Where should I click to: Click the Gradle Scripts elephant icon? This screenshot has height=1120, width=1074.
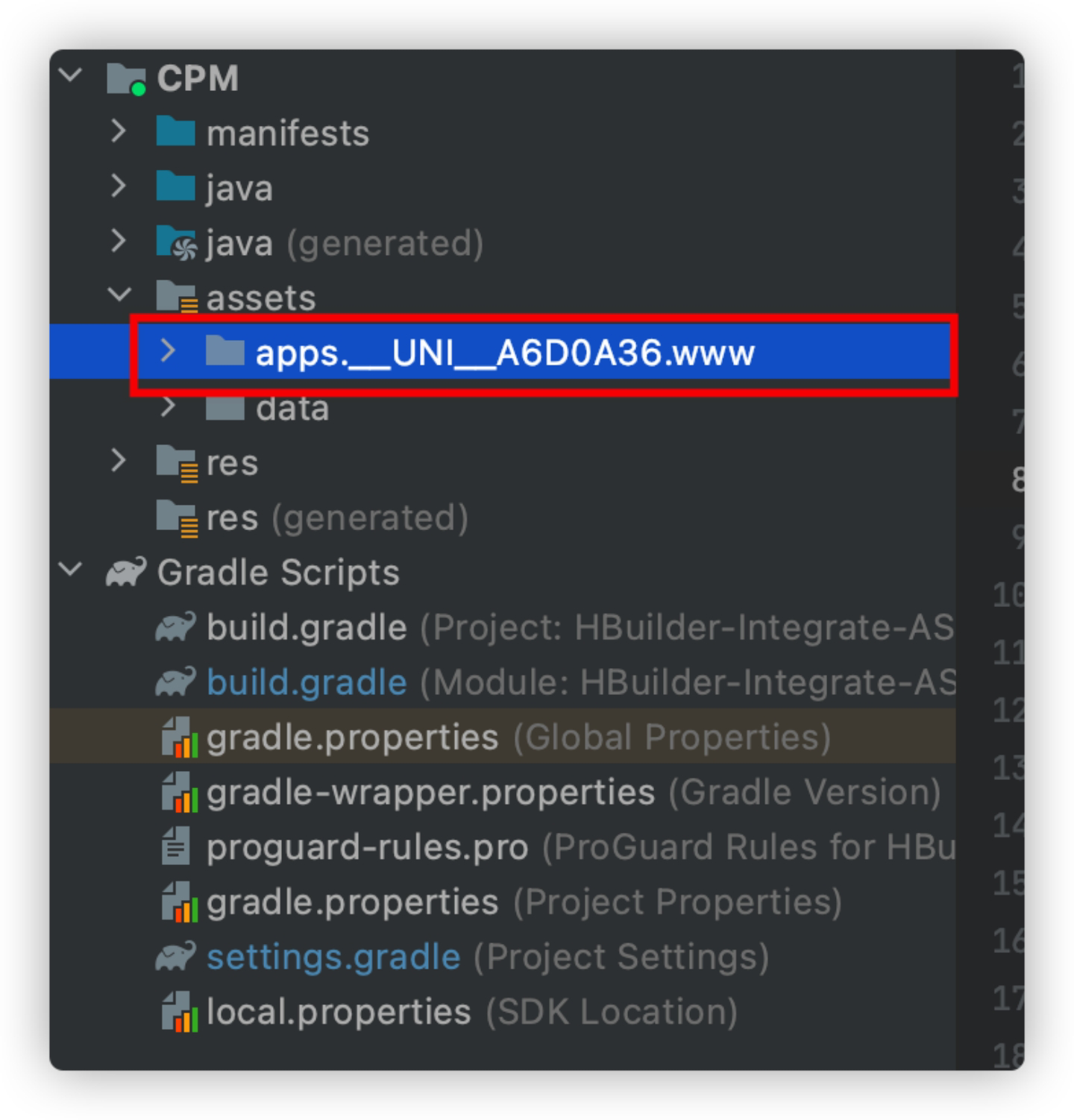coord(126,573)
